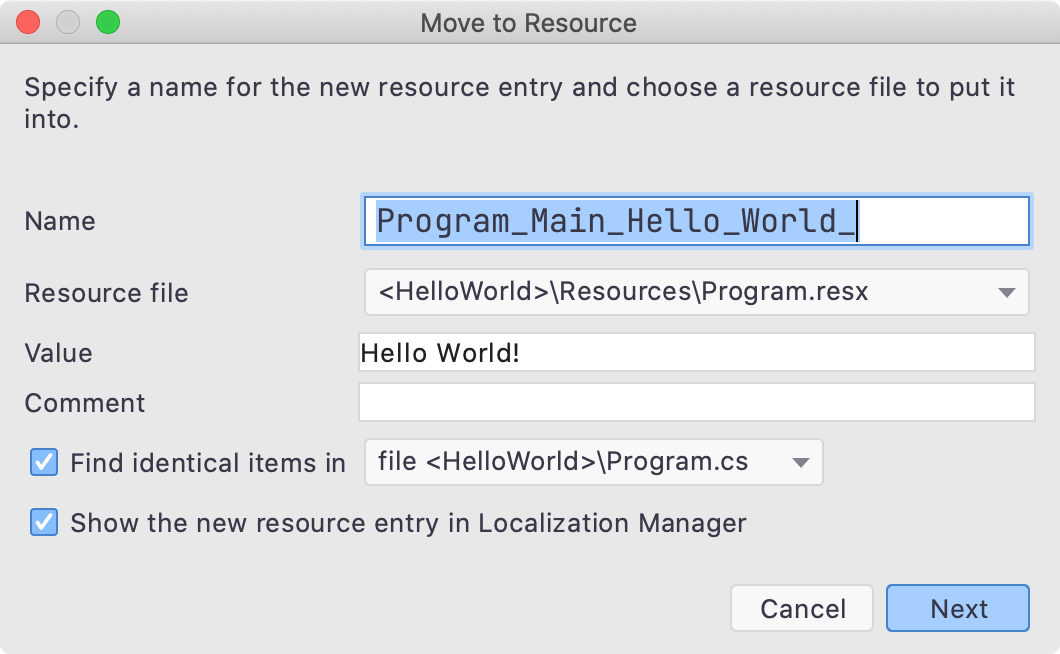The height and width of the screenshot is (654, 1060).
Task: Choose <HelloWorld>\Resources\Program.resx in the combo box
Action: (x=697, y=292)
